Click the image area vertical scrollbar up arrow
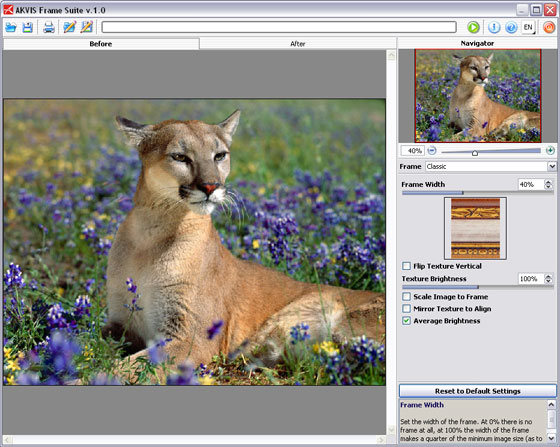 coord(391,55)
